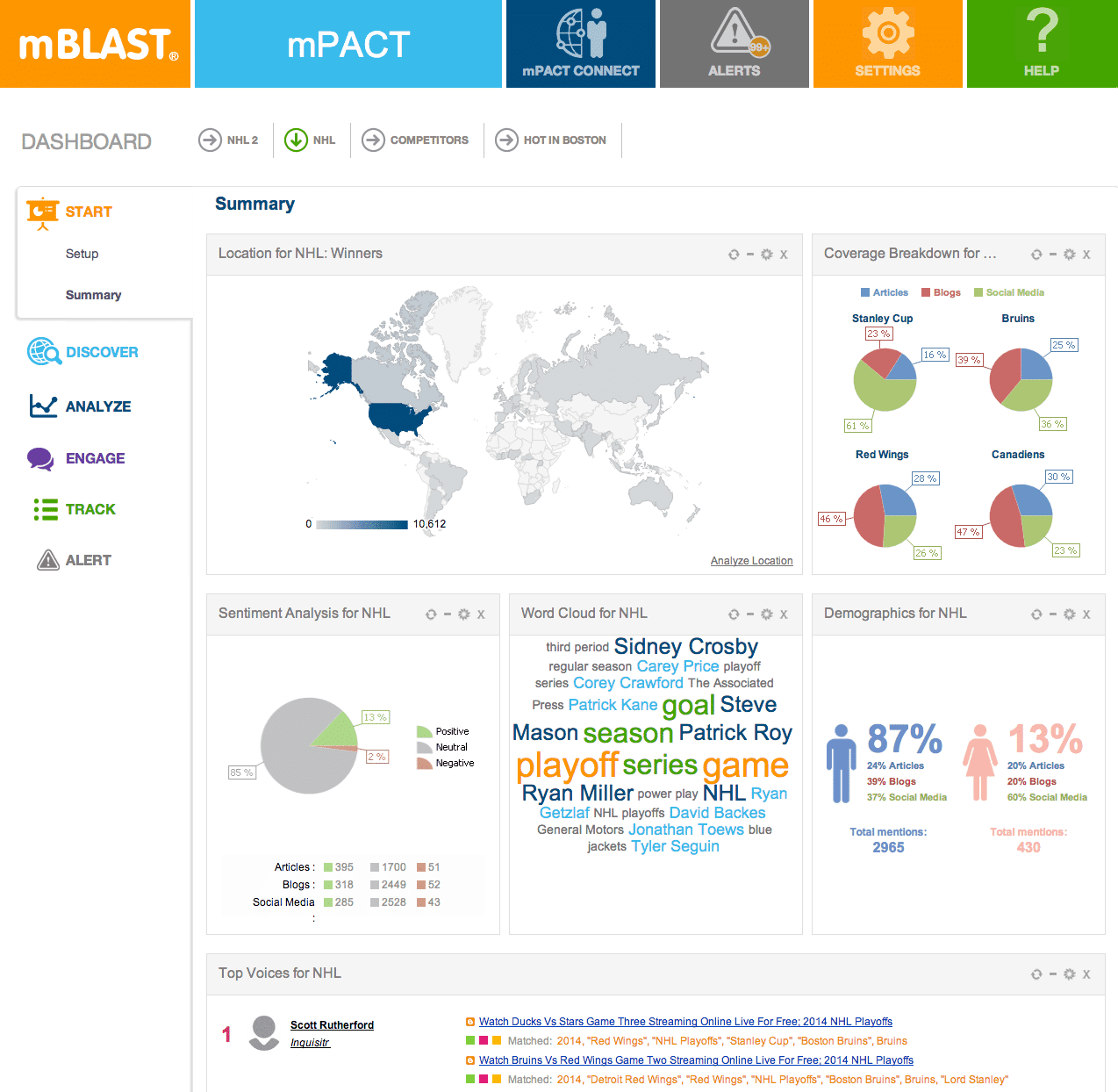Click the Analyze chart icon in sidebar
The width and height of the screenshot is (1118, 1092).
coord(43,406)
